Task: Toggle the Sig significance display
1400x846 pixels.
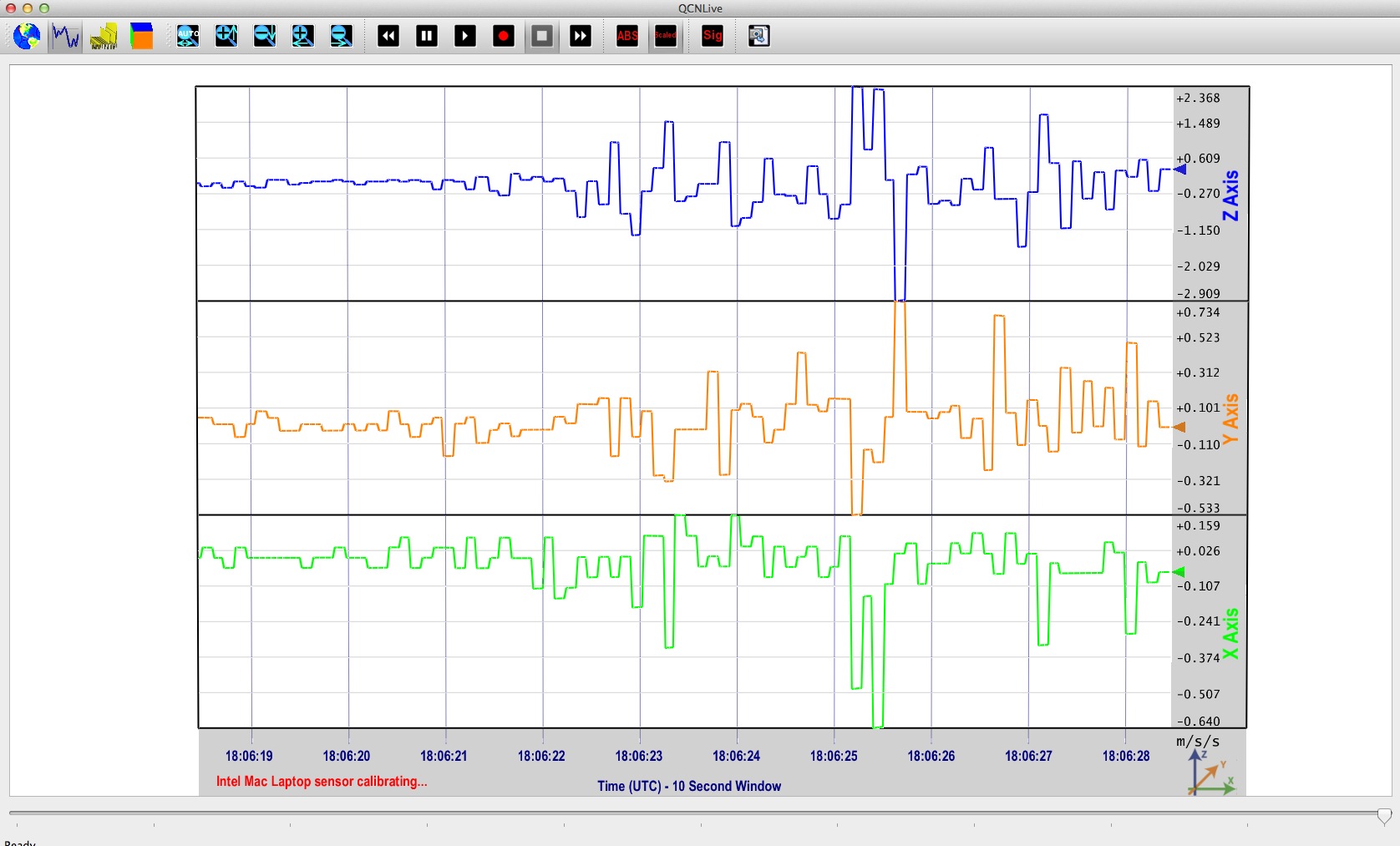Action: 713,36
